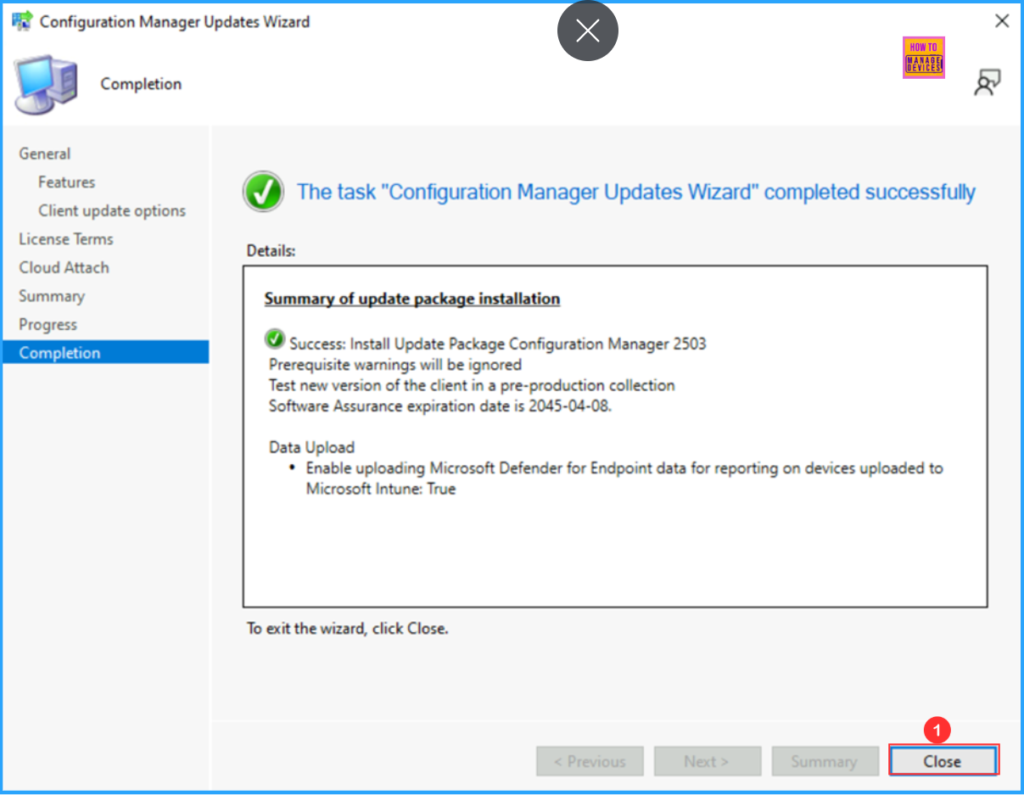Screen dimensions: 1024x795
Task: Click the large green success checkmark icon
Action: (x=264, y=192)
